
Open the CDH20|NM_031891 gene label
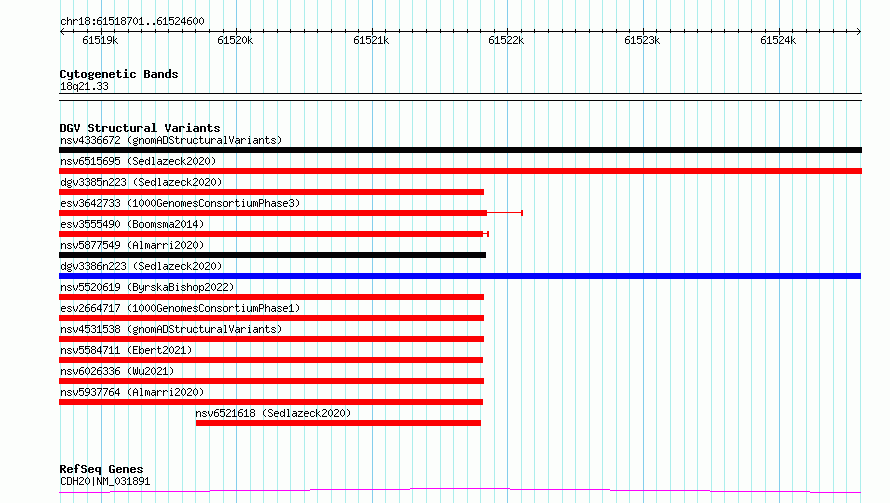[105, 481]
